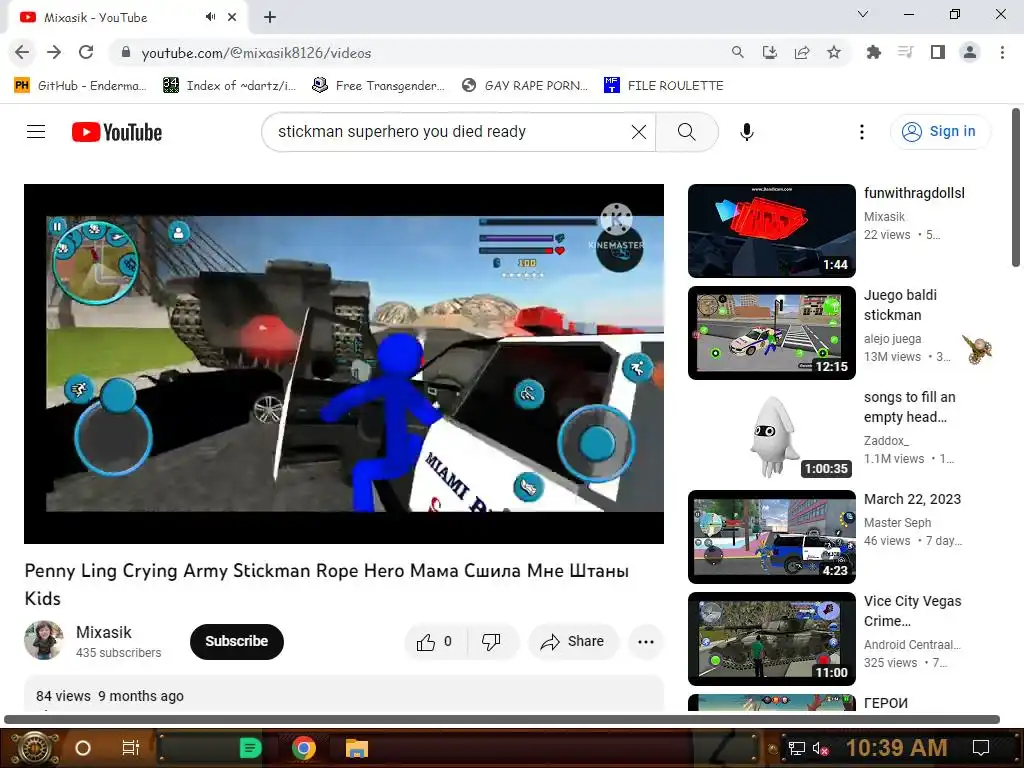
Task: Click 'alejo juega' channel name
Action: coord(892,339)
